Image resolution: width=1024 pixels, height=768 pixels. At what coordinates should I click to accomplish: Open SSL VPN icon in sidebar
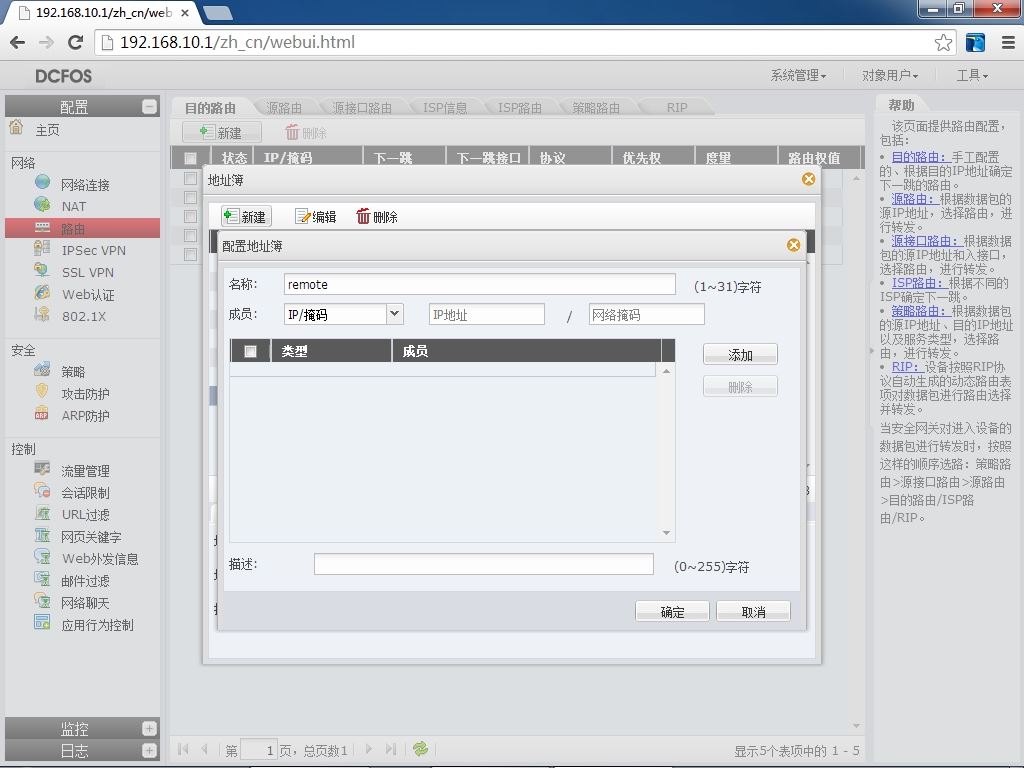pyautogui.click(x=42, y=270)
